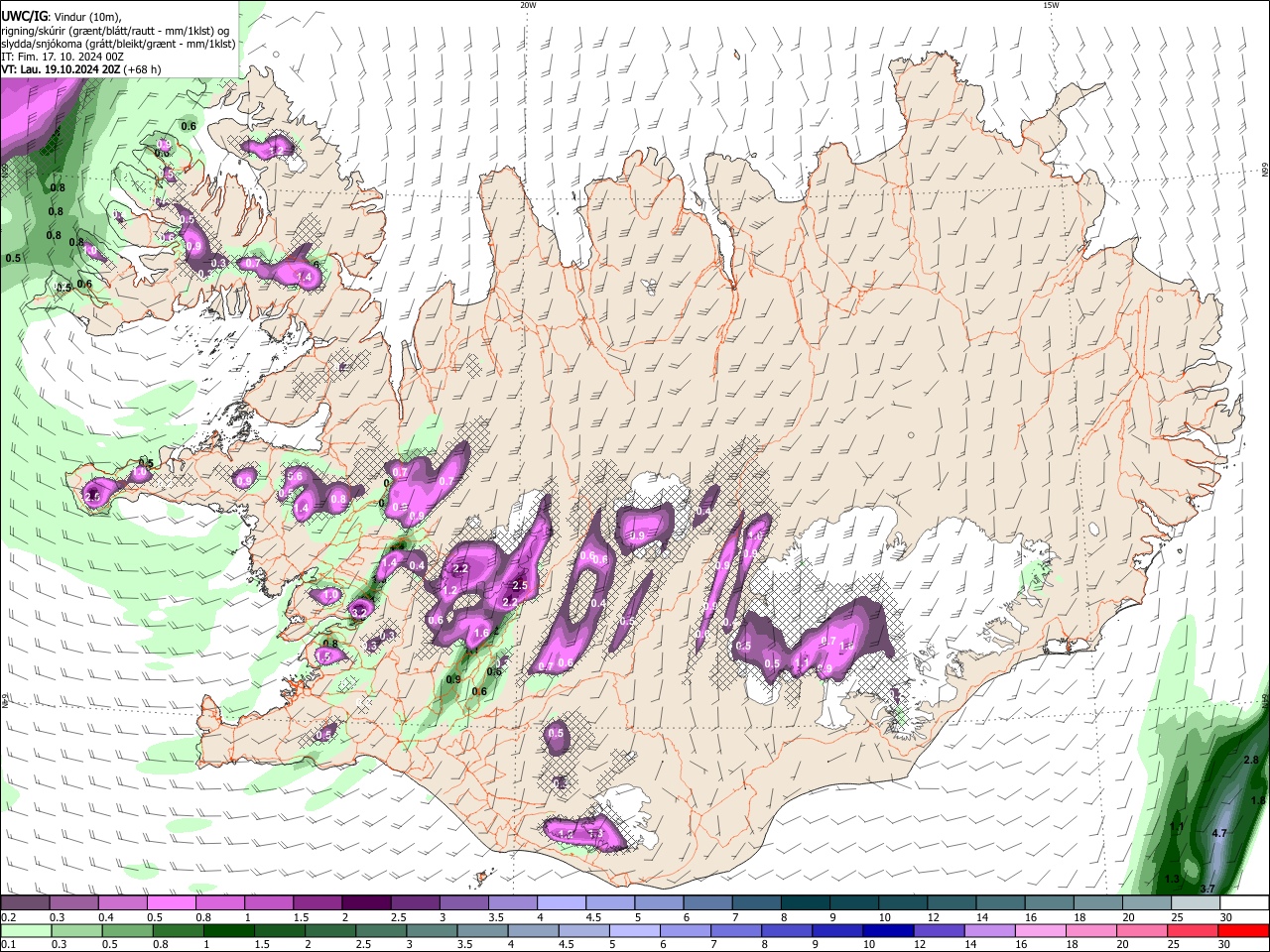
Task: Select the darkest purple snow swatch between 2 and 2.5
Action: (x=365, y=902)
